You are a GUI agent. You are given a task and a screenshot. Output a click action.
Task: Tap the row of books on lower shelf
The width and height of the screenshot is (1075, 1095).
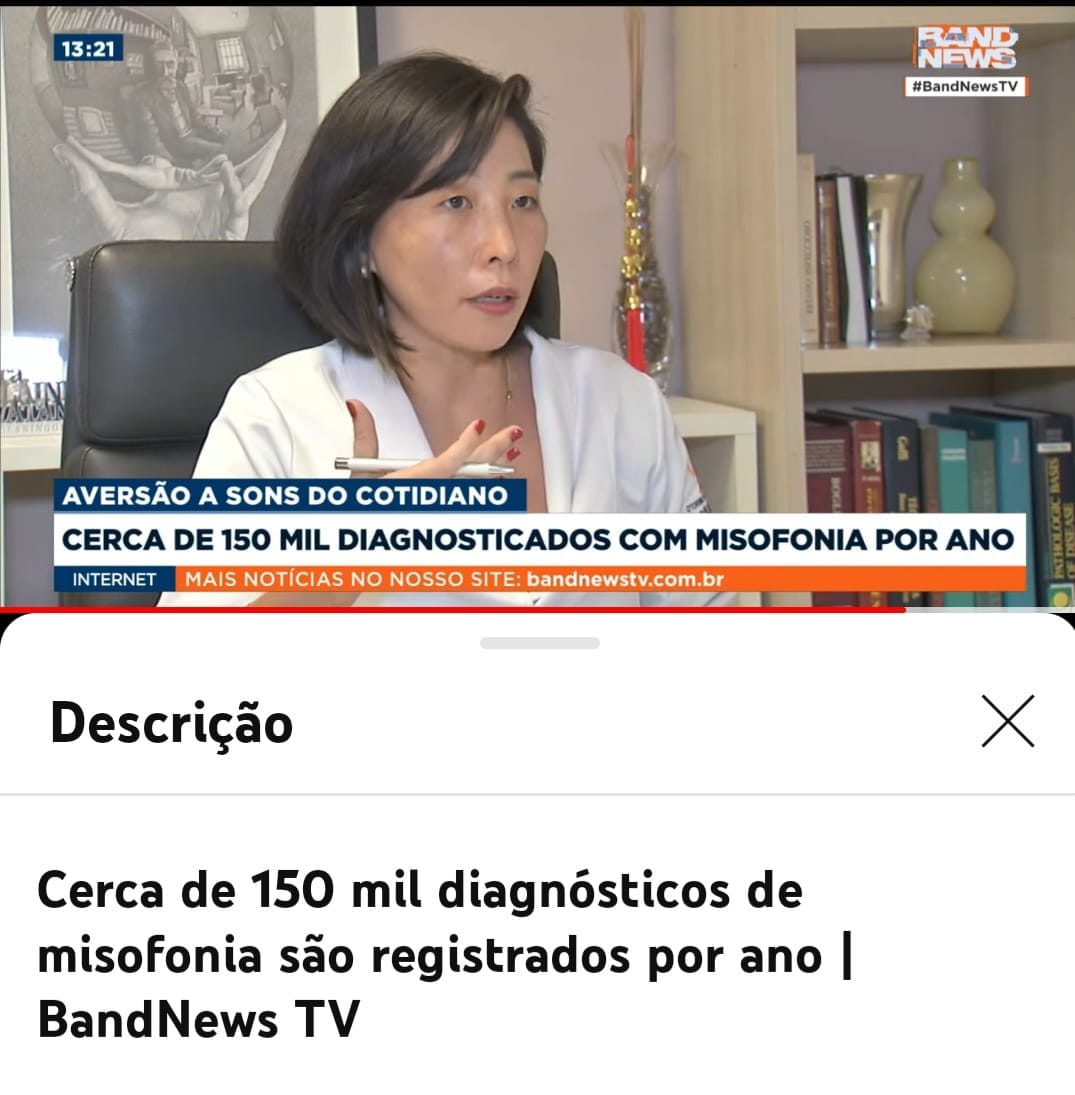(x=939, y=503)
